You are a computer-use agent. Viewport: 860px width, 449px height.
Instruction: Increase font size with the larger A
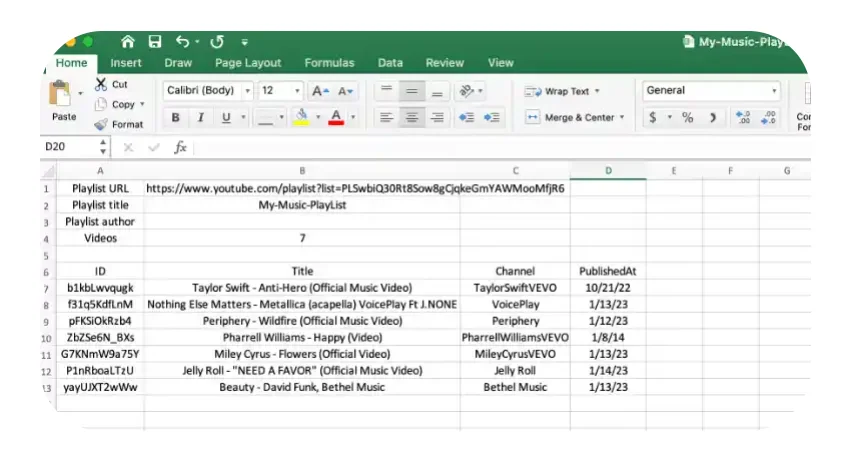click(x=320, y=91)
